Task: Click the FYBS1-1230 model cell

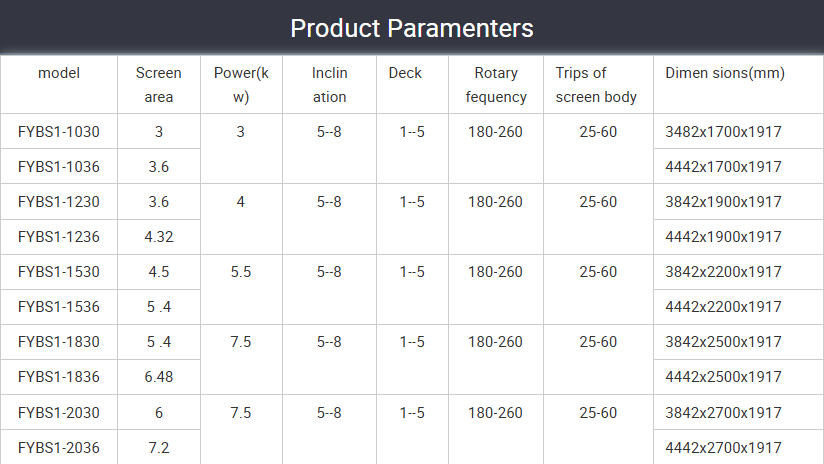Action: tap(59, 201)
